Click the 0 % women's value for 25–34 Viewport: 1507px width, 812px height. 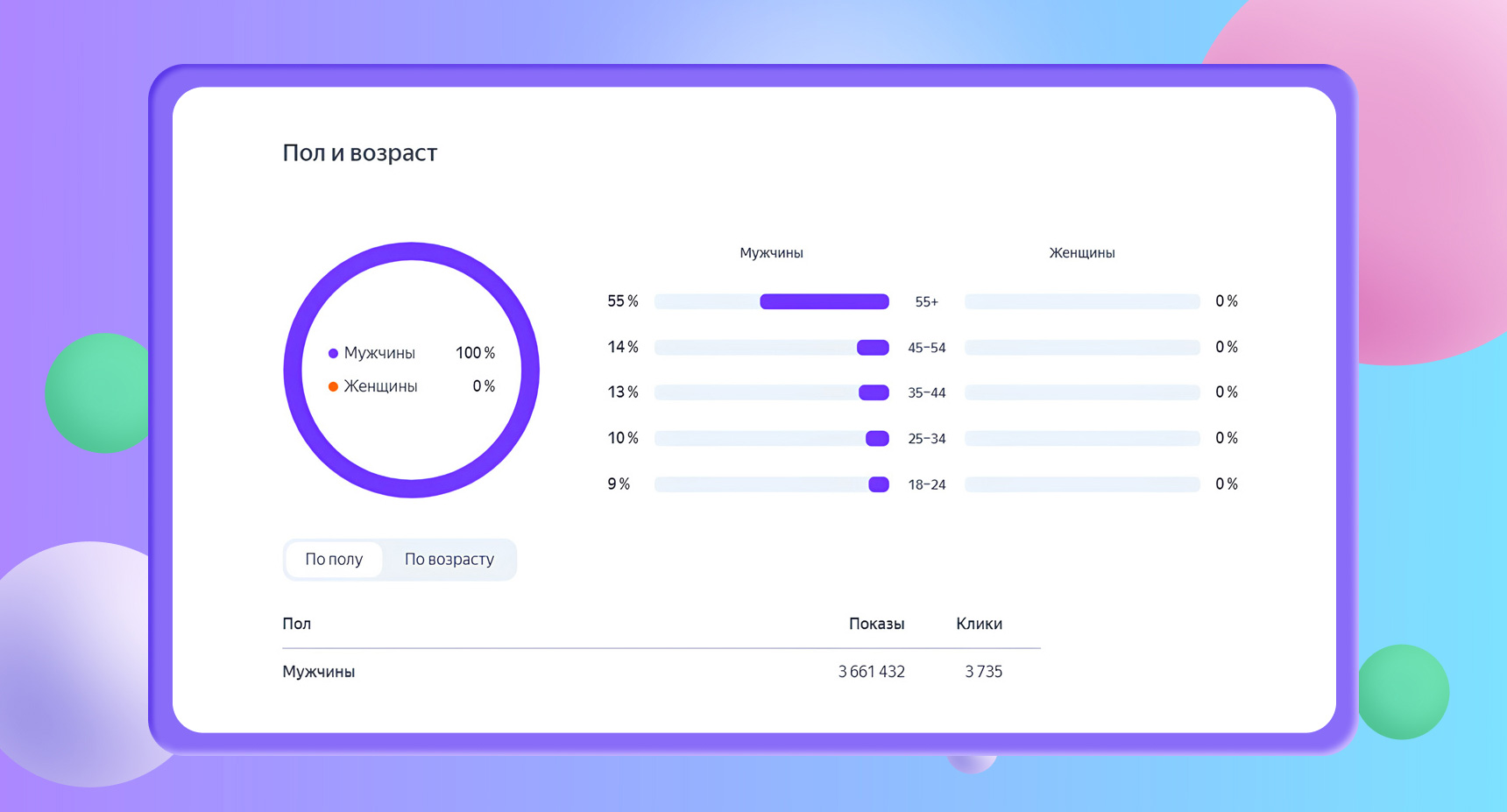pos(1227,438)
